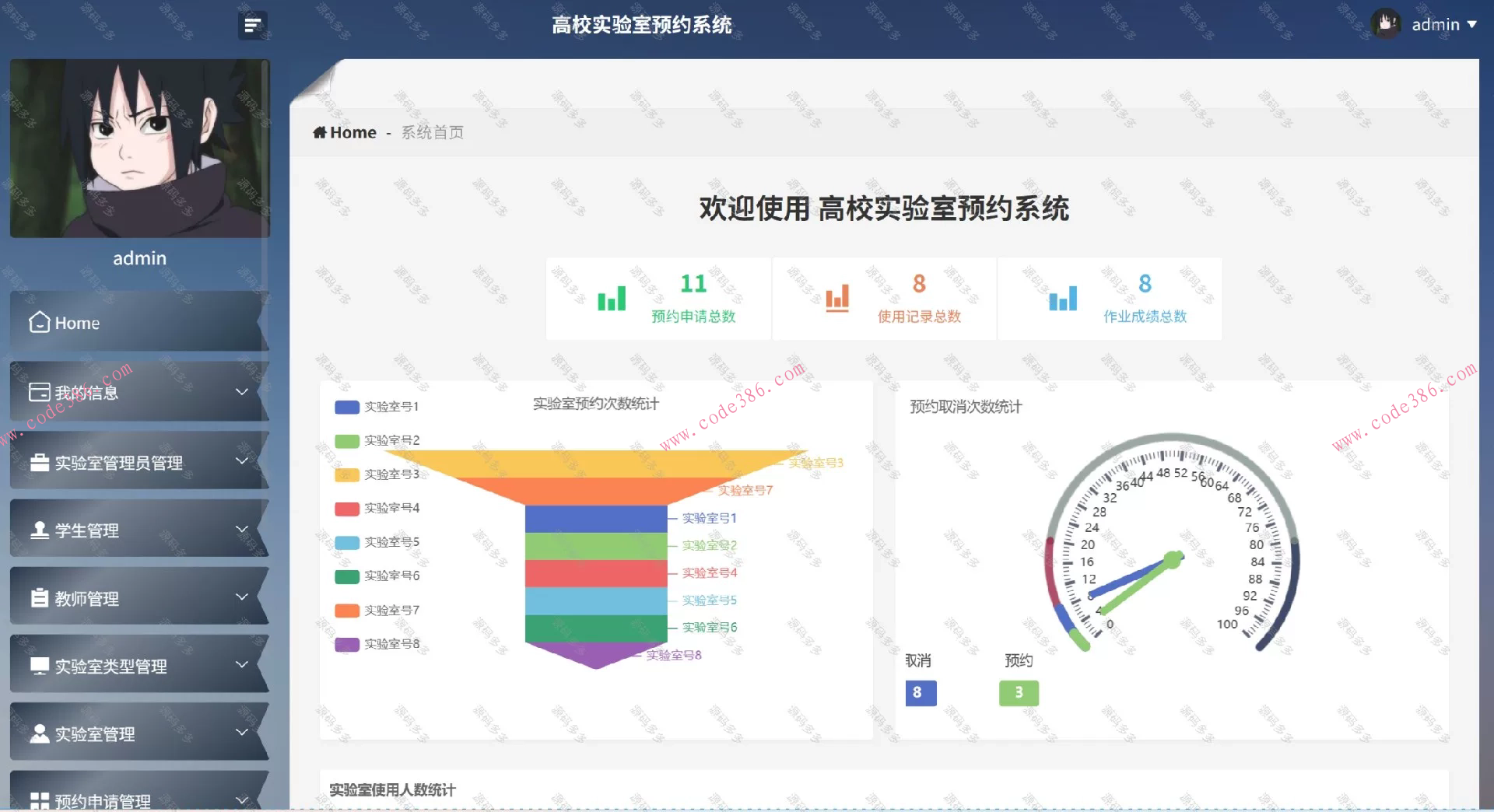Click the green 预约申请总数 bar chart icon
1494x812 pixels.
(x=612, y=299)
